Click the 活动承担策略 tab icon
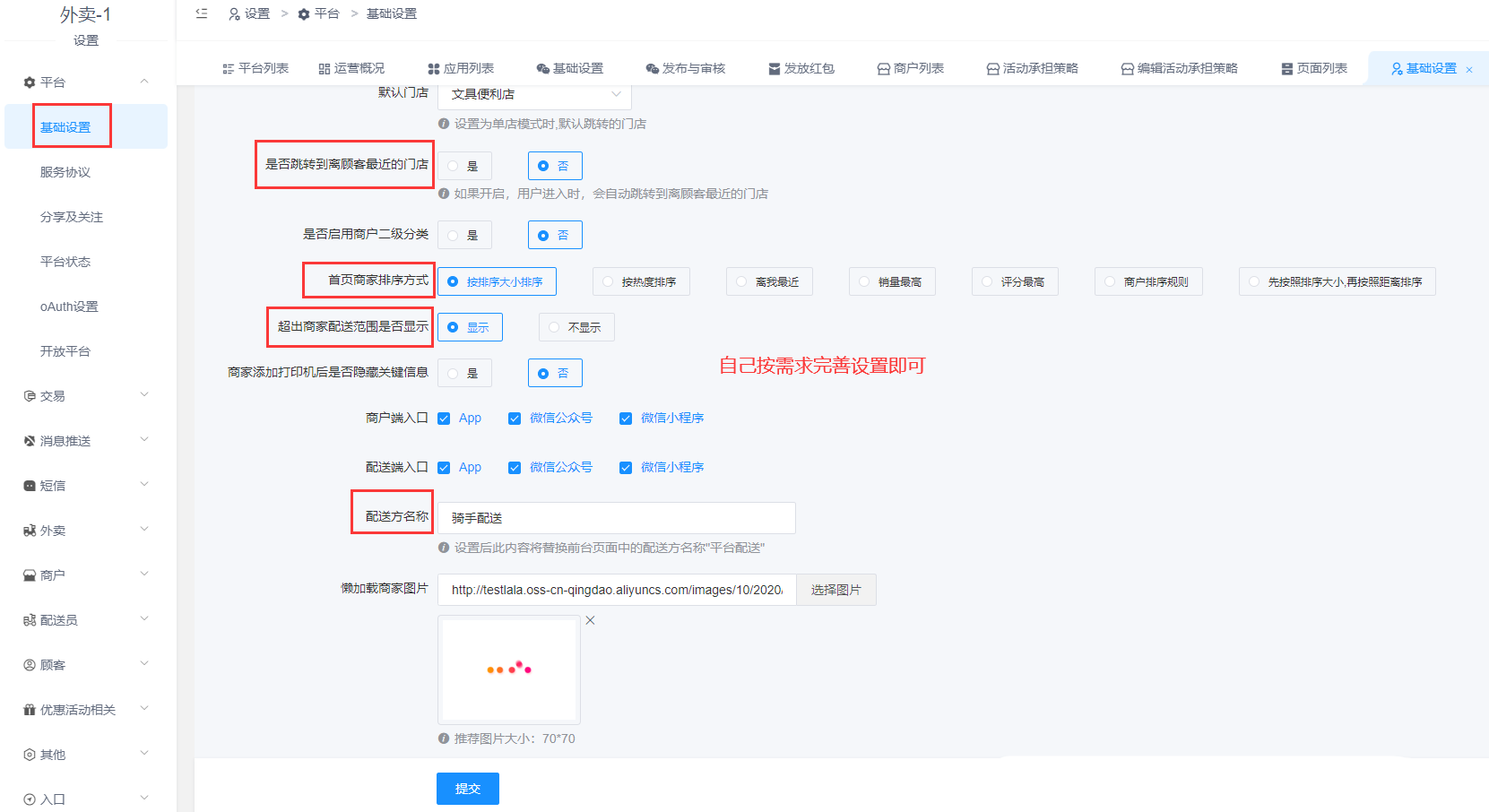1489x812 pixels. [x=993, y=69]
